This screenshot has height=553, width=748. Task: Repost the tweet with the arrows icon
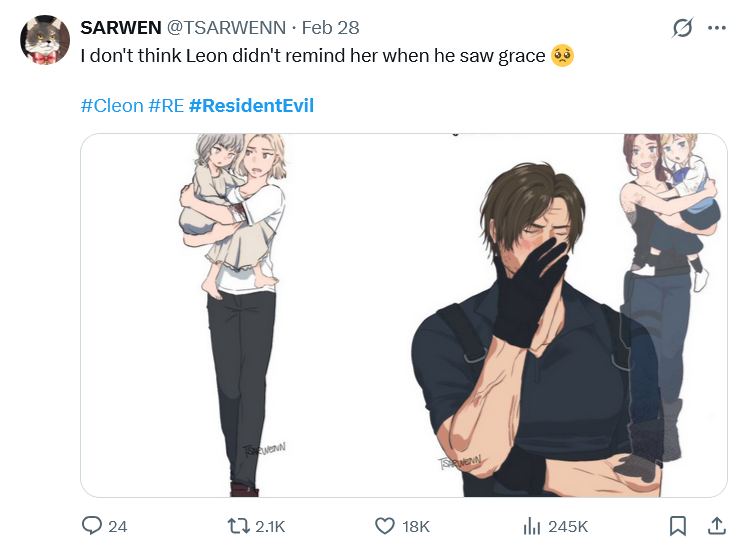pos(238,526)
